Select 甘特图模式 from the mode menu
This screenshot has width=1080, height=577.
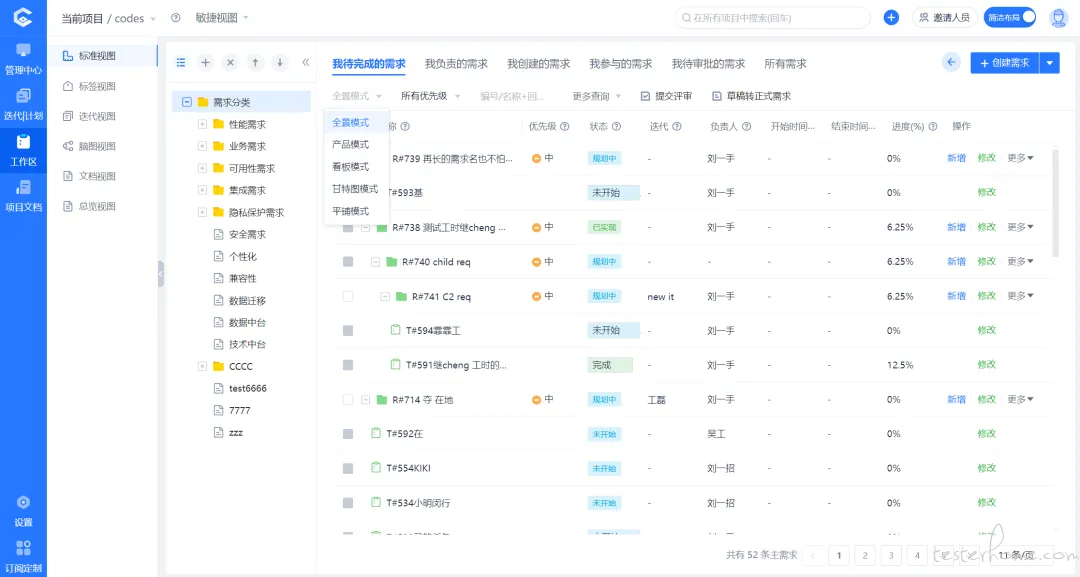click(355, 189)
